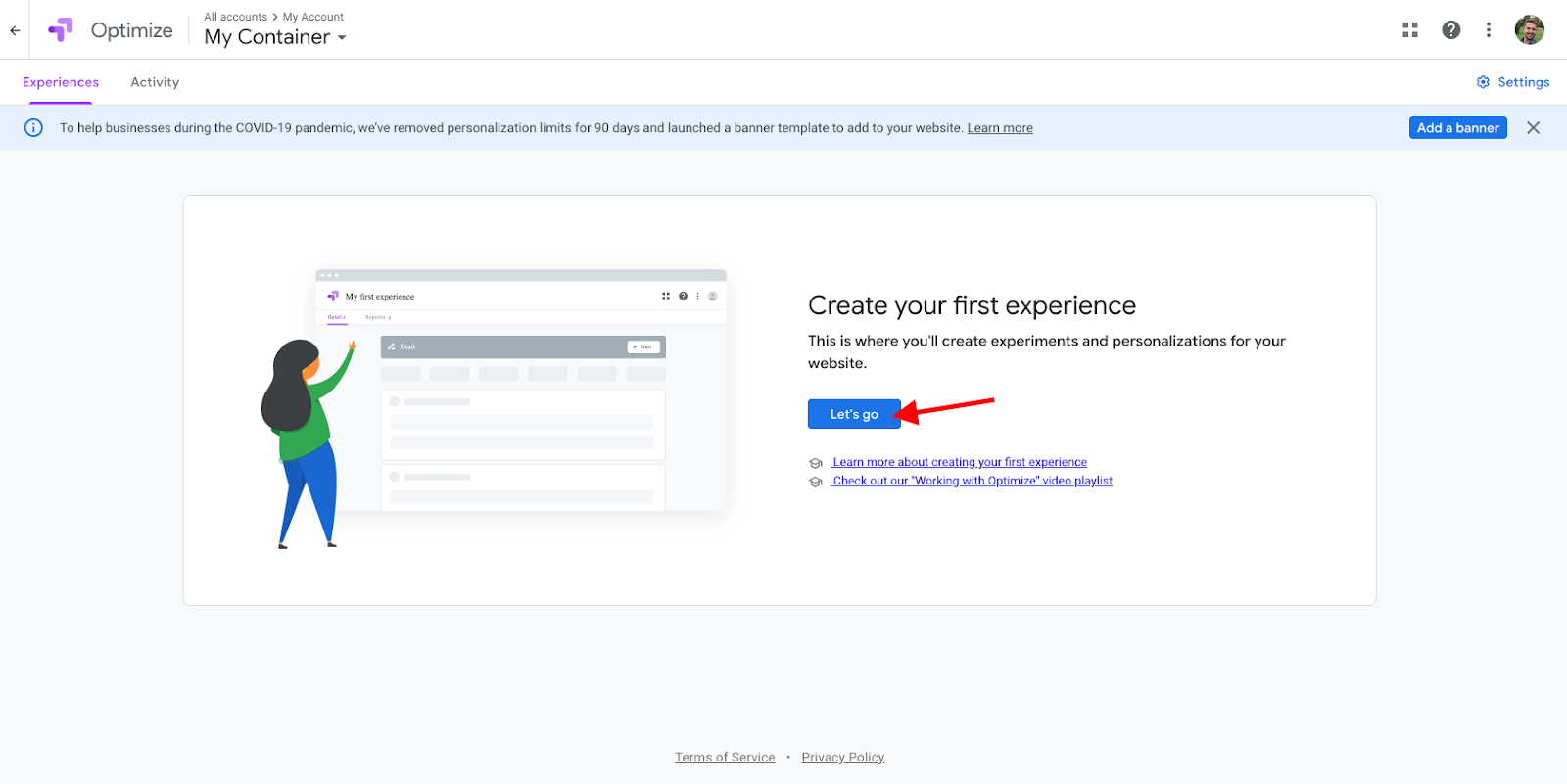1567x784 pixels.
Task: Click the Let's go button
Action: (854, 414)
